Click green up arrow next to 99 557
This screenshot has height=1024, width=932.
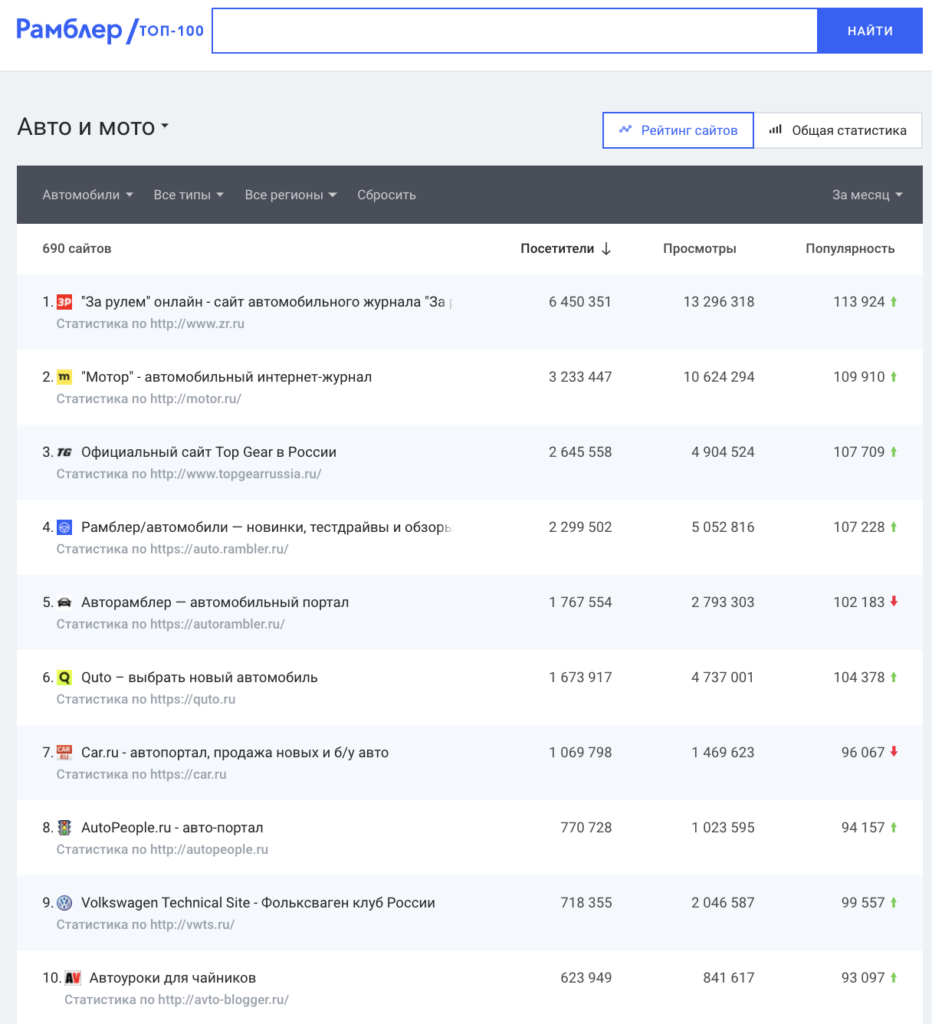[x=893, y=903]
